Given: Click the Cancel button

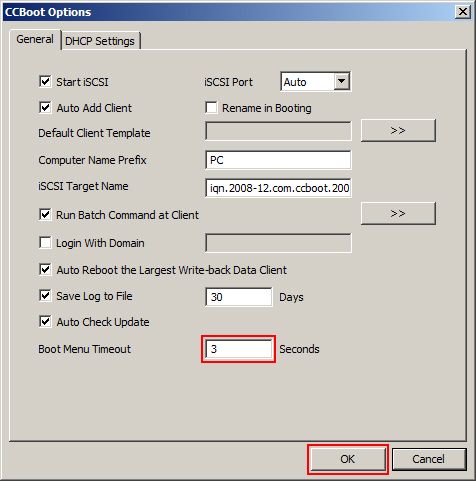Looking at the screenshot, I should pos(429,459).
